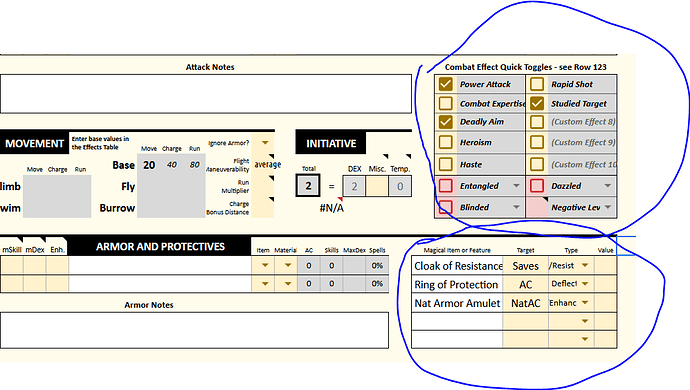The image size is (690, 390).
Task: Check the red Entangled condition box
Action: [445, 185]
